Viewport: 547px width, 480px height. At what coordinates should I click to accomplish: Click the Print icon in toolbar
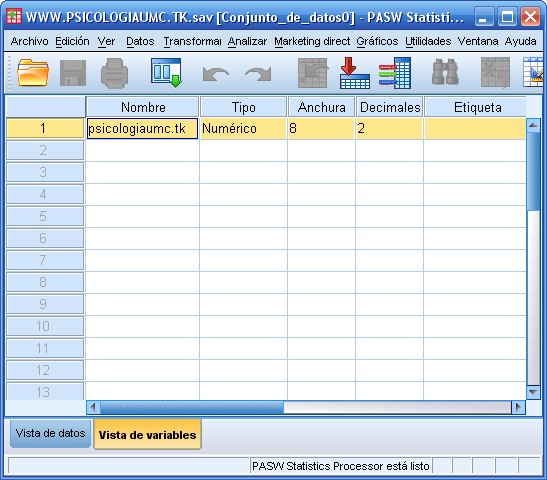click(x=114, y=73)
